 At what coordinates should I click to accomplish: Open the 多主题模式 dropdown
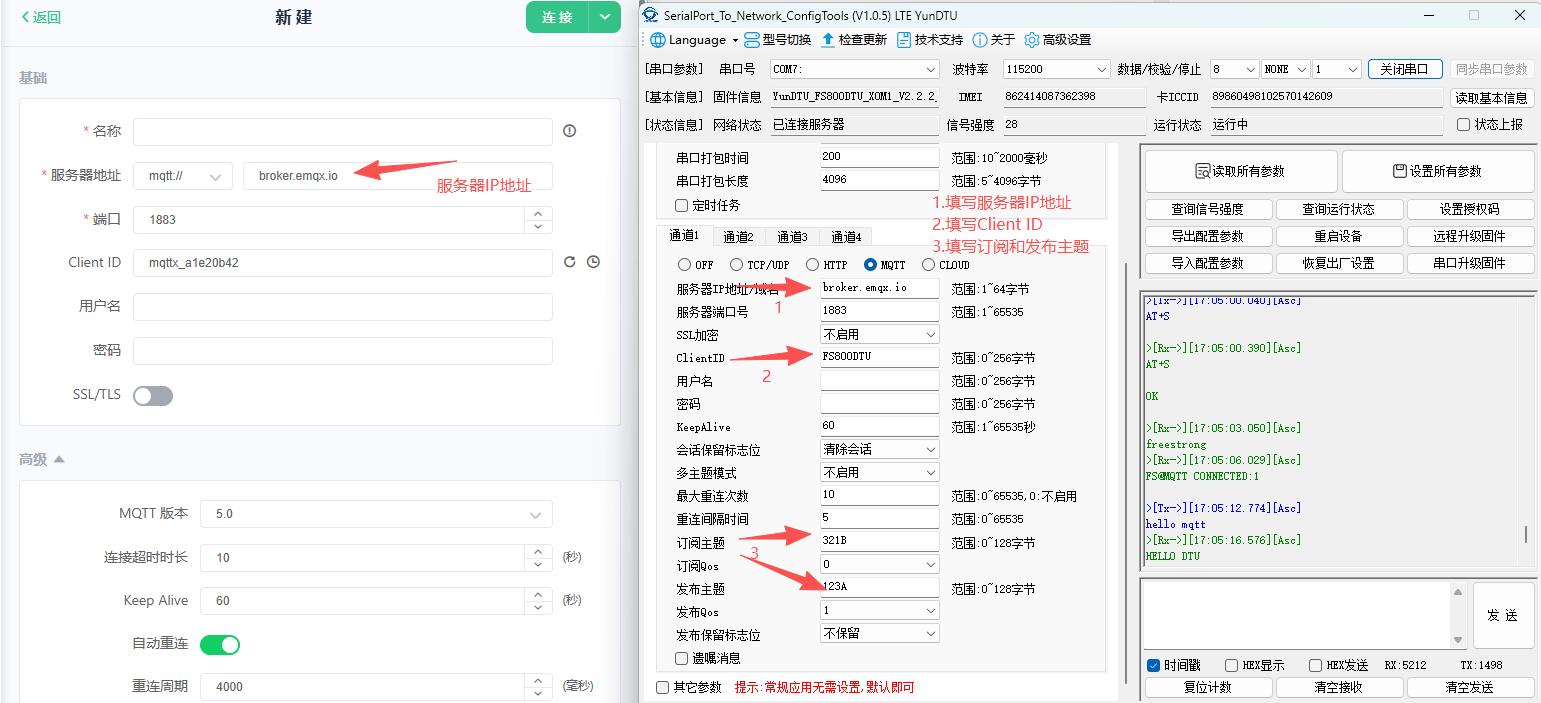(x=879, y=472)
